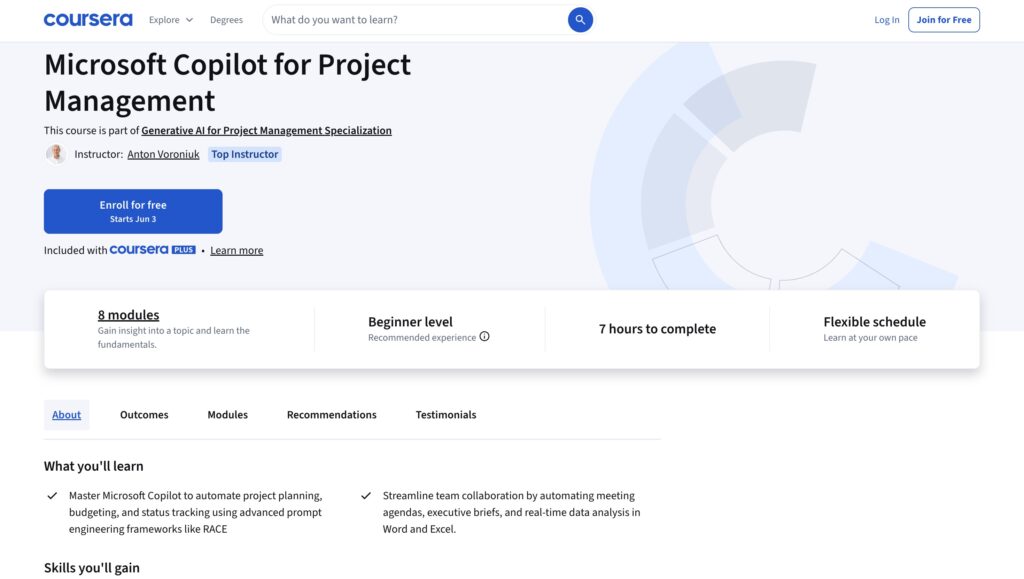The width and height of the screenshot is (1024, 579).
Task: Click the Coursera logo
Action: click(x=88, y=20)
